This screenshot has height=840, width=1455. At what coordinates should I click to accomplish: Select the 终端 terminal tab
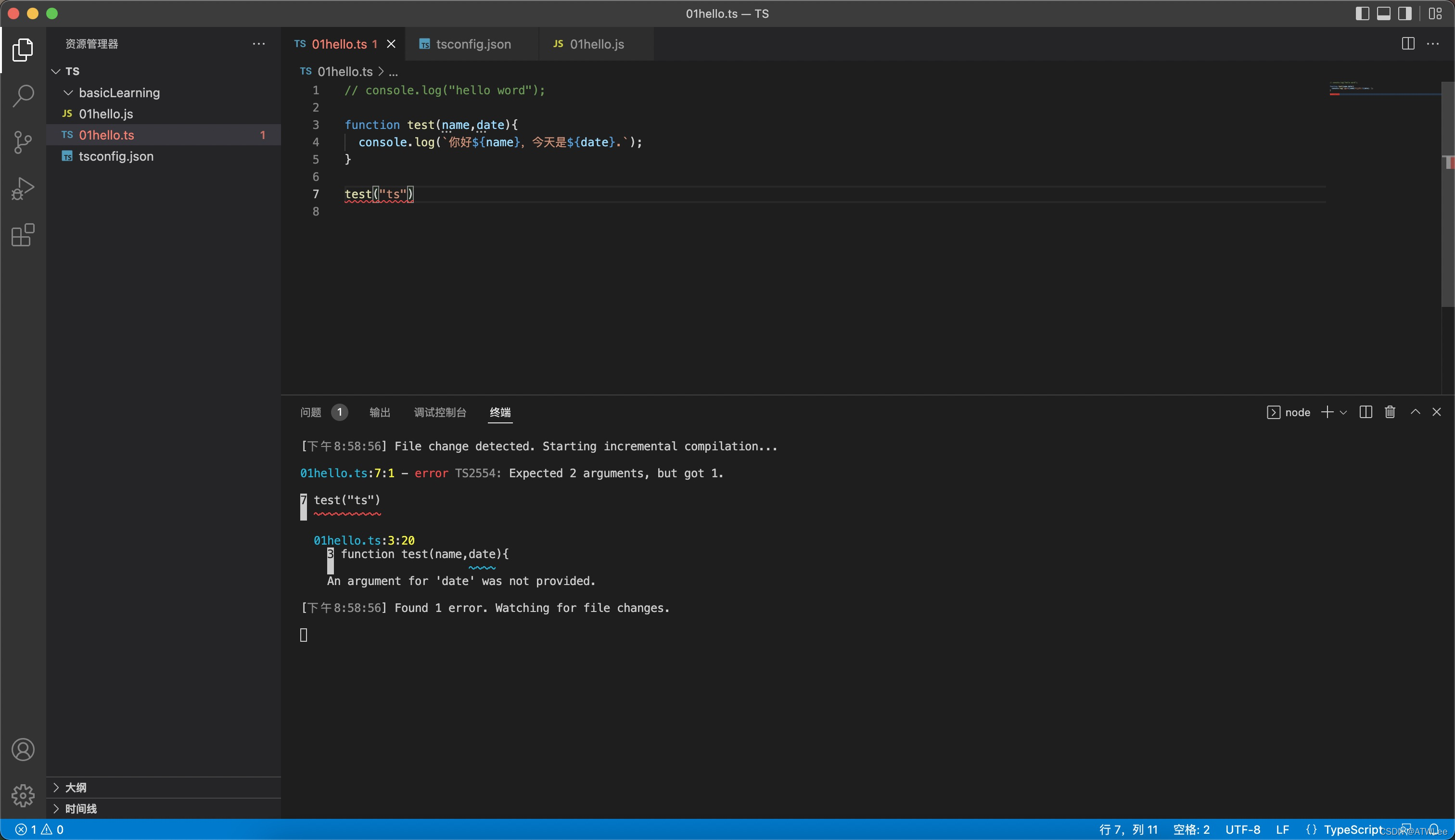[499, 412]
